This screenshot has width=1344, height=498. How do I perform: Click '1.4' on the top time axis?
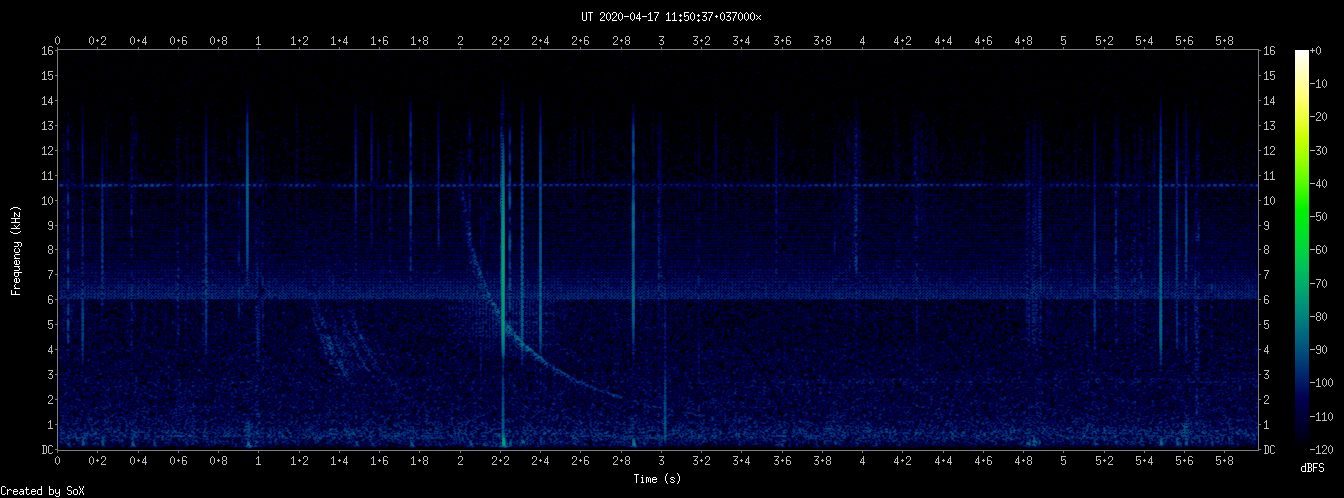[x=339, y=40]
